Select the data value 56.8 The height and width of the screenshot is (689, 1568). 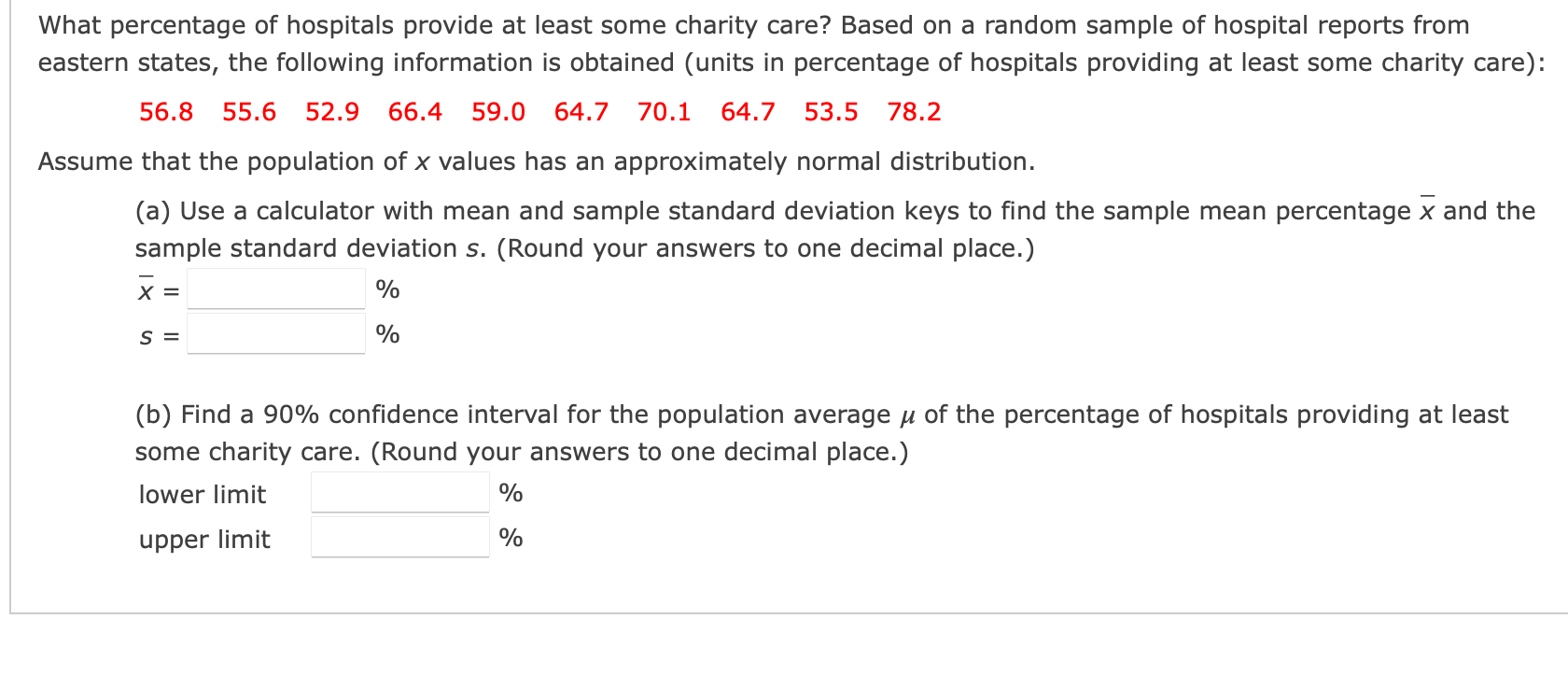(166, 111)
